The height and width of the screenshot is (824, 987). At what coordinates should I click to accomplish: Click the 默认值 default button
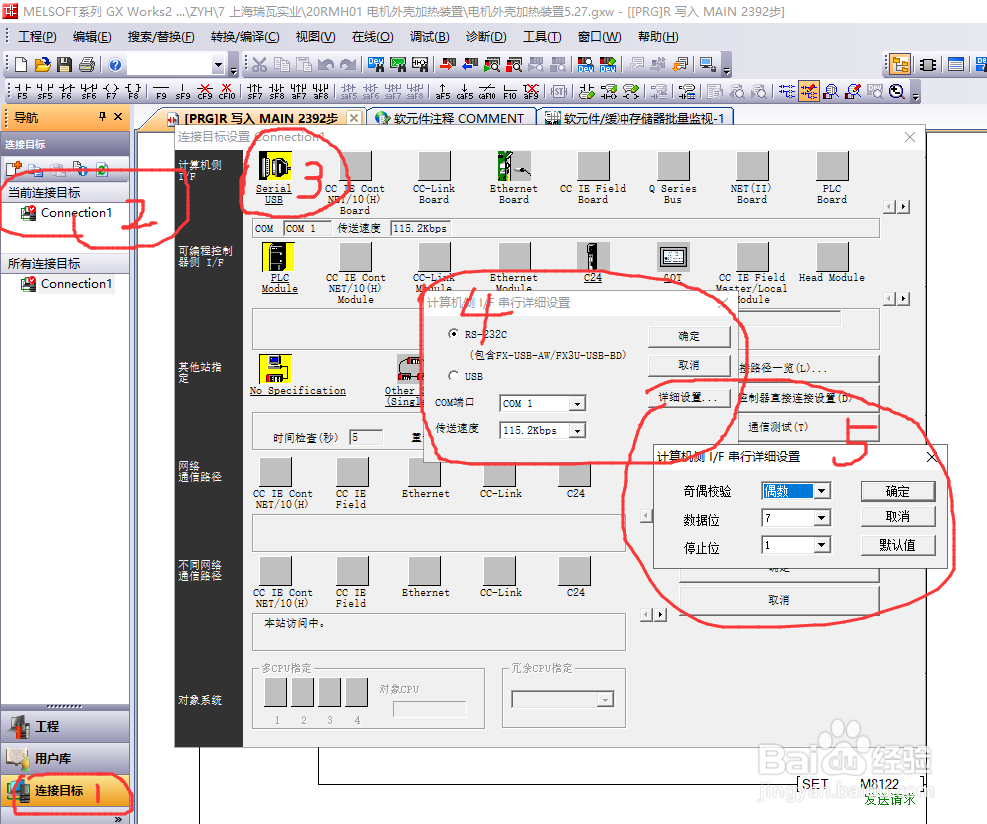coord(898,545)
